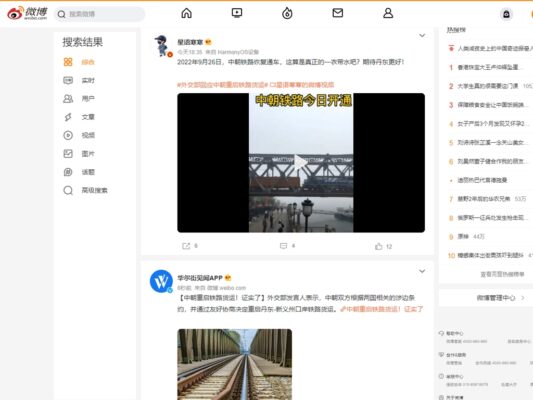Click 查看完整热搜榜单 link

click(502, 274)
